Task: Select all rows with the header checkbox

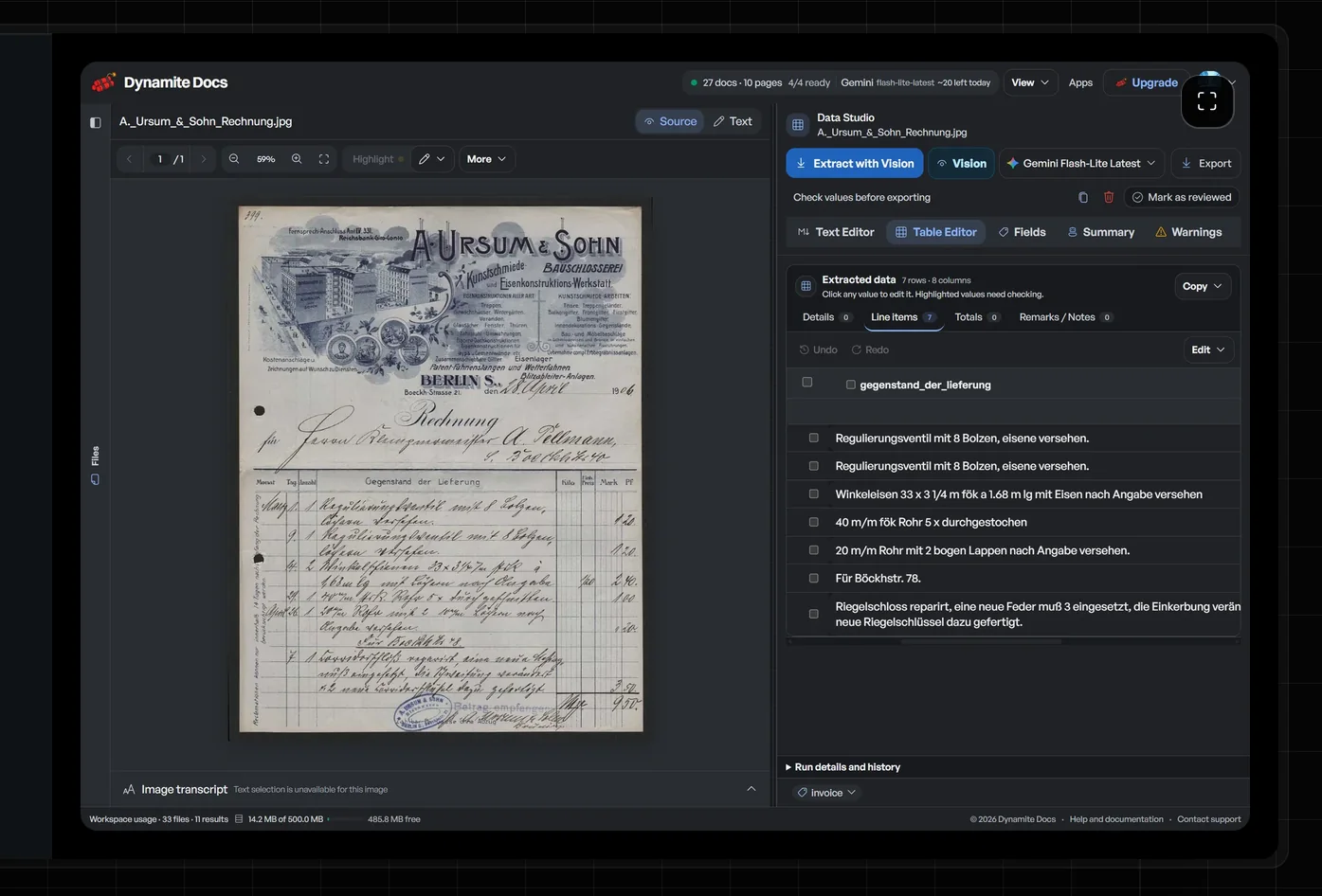Action: coord(807,382)
